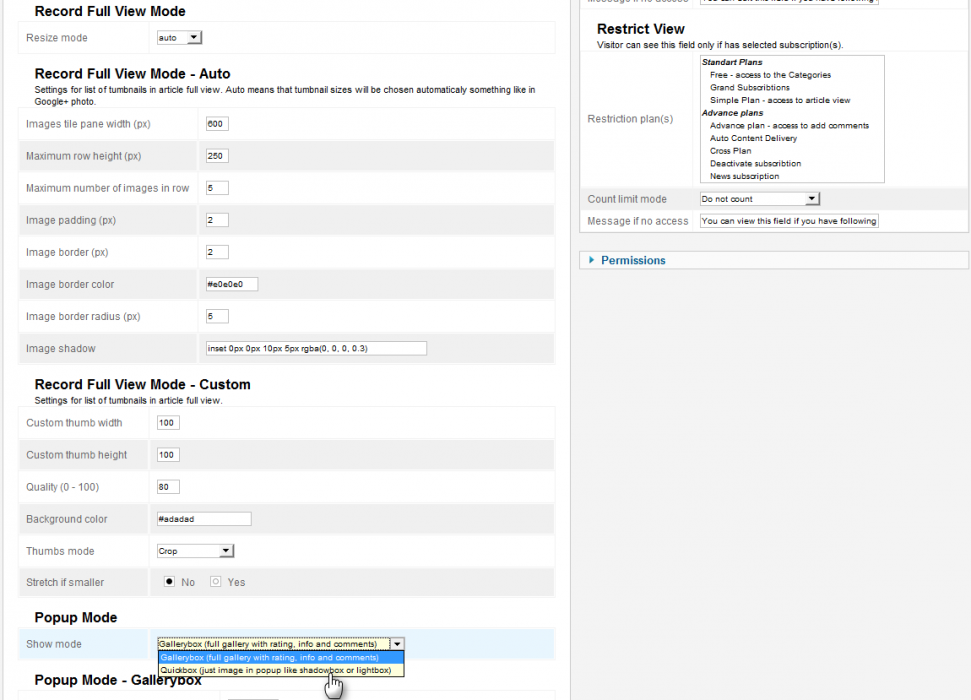
Task: Click the 'Message if no access' input
Action: [789, 221]
